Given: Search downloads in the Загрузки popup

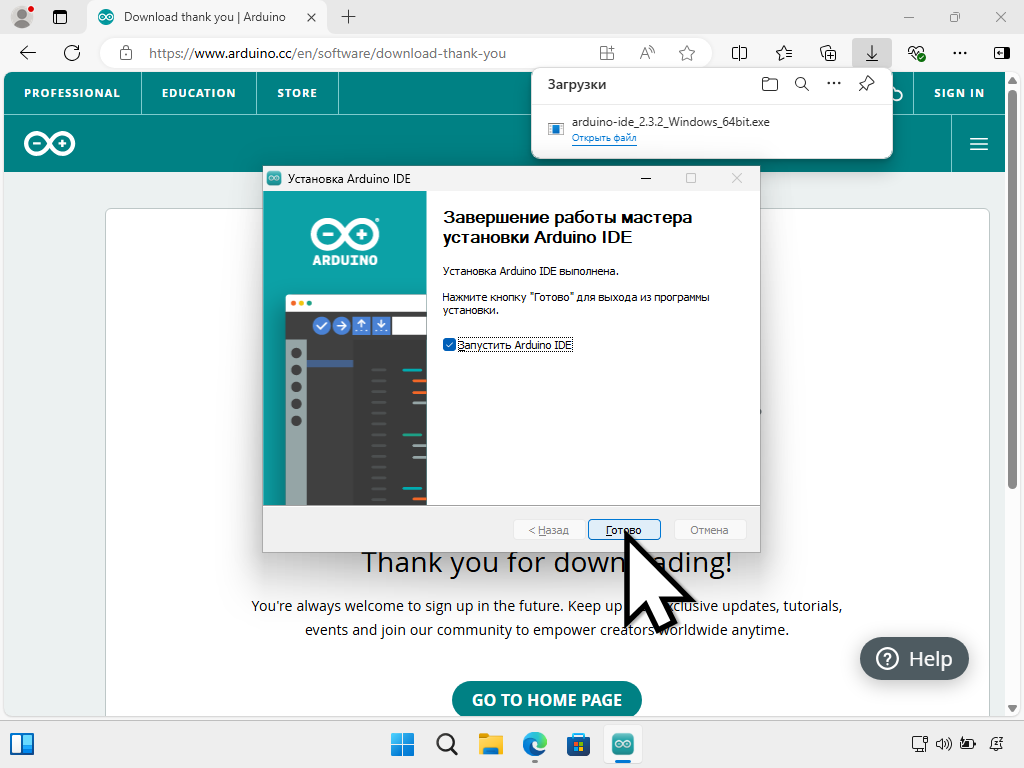Looking at the screenshot, I should [802, 84].
